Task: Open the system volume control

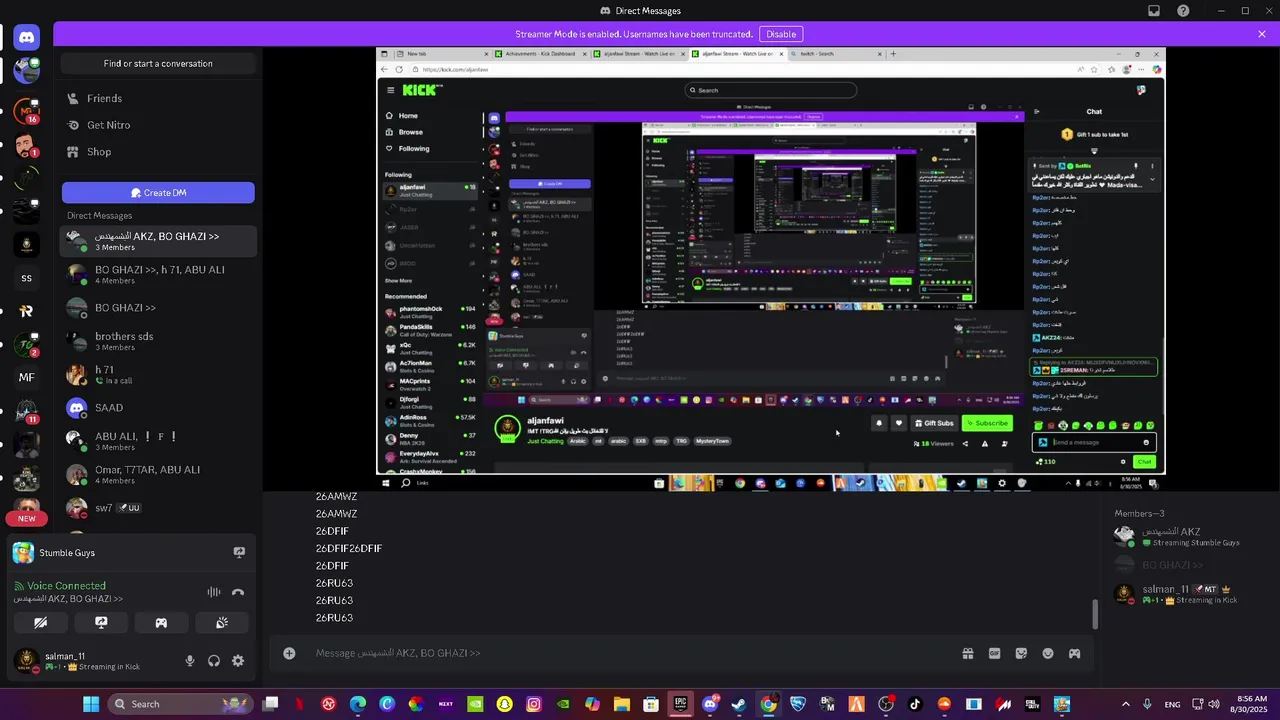Action: [1213, 704]
